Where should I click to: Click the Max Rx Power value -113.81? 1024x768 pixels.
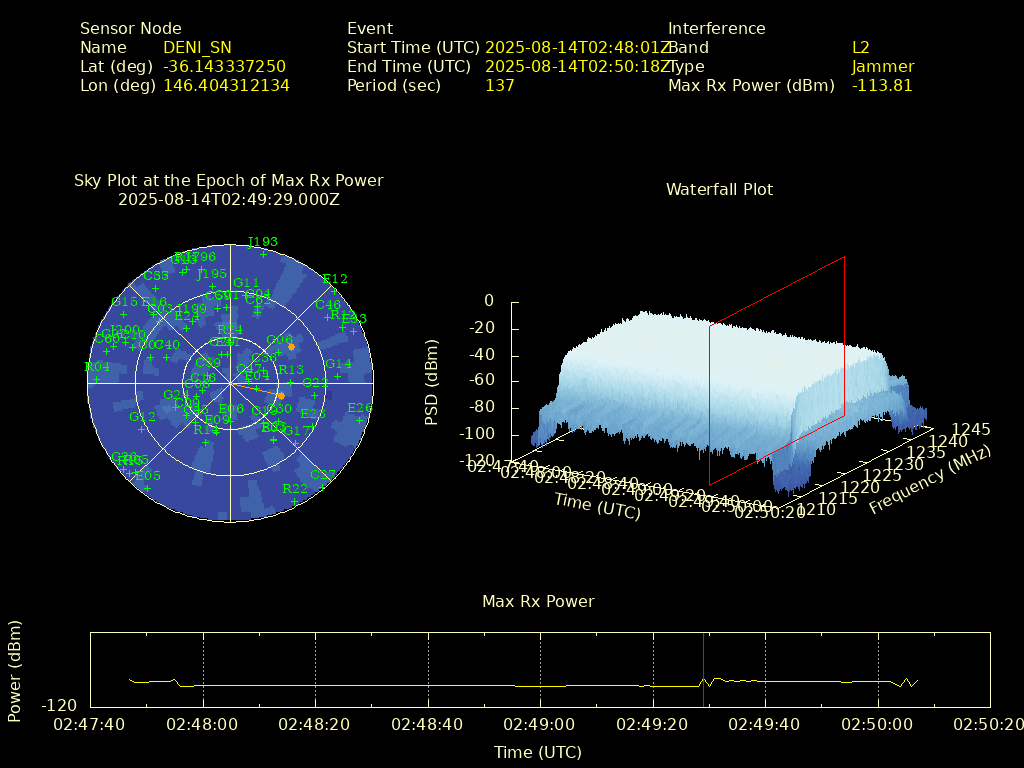click(882, 85)
